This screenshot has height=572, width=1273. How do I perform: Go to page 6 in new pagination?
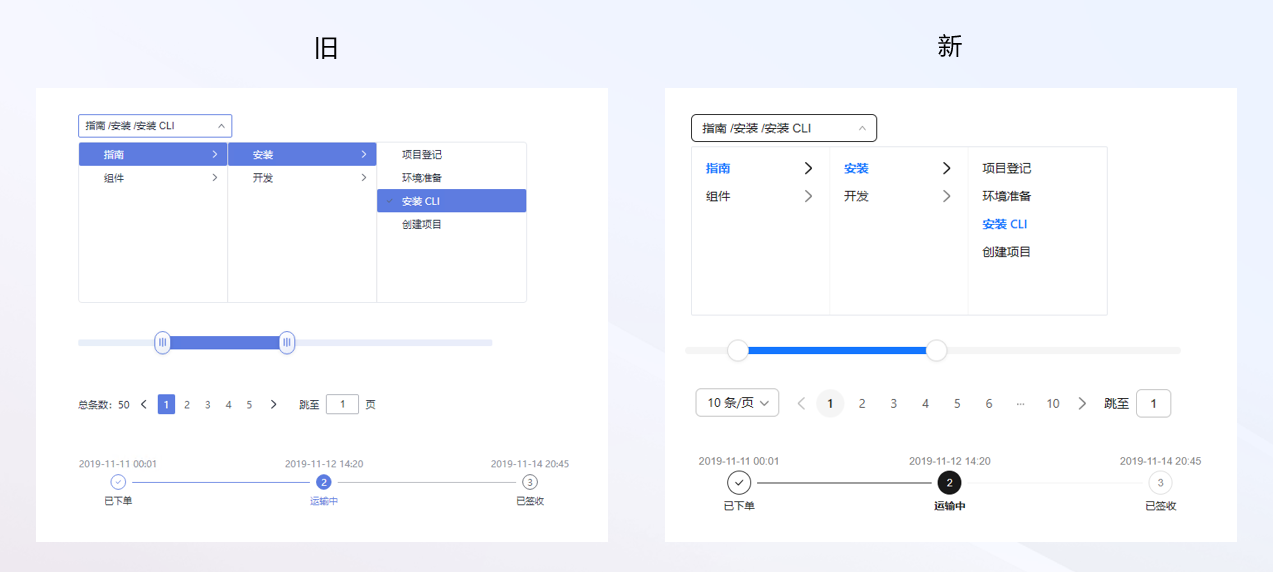(989, 404)
